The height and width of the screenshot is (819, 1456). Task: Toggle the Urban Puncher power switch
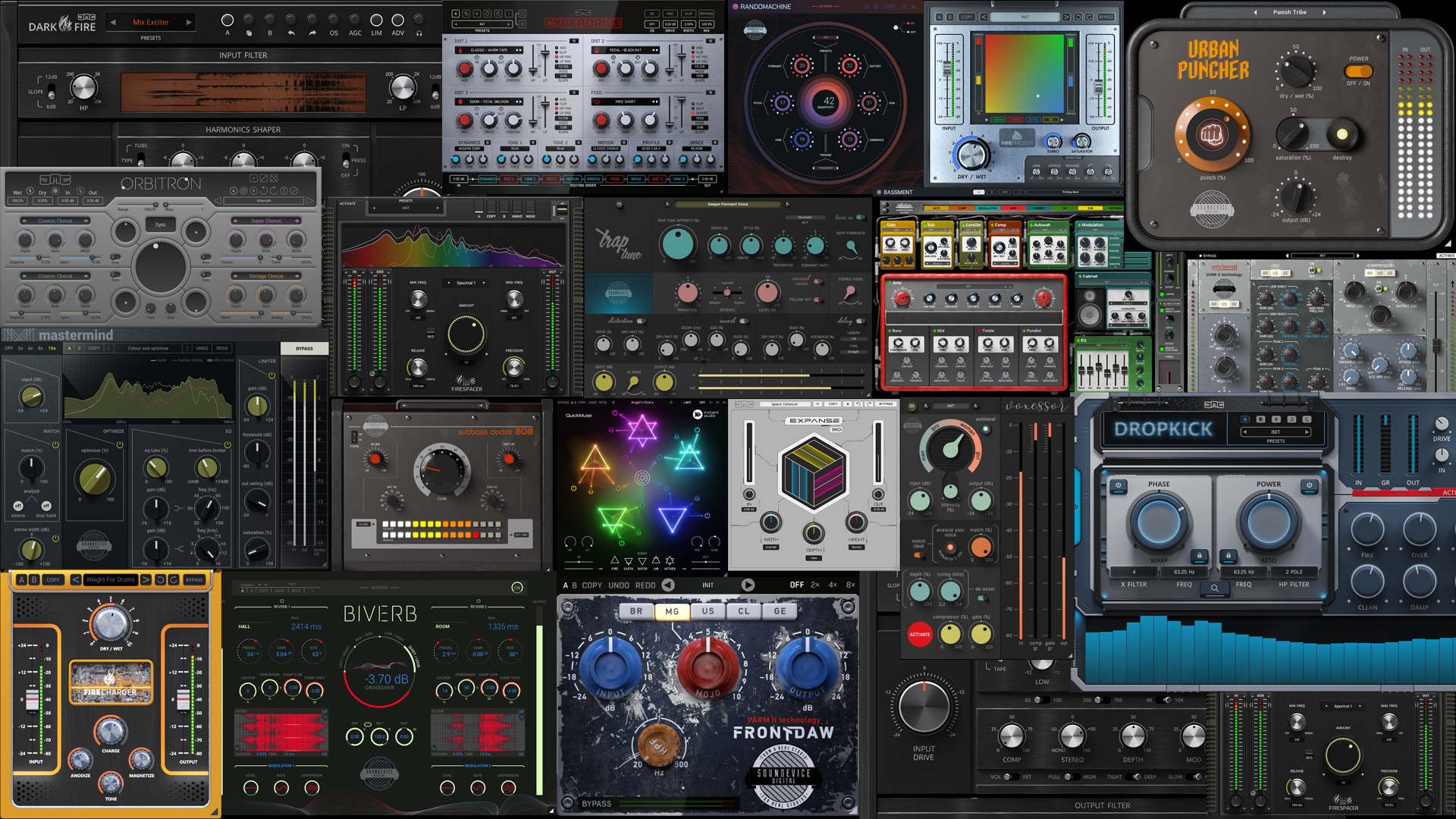click(x=1358, y=71)
